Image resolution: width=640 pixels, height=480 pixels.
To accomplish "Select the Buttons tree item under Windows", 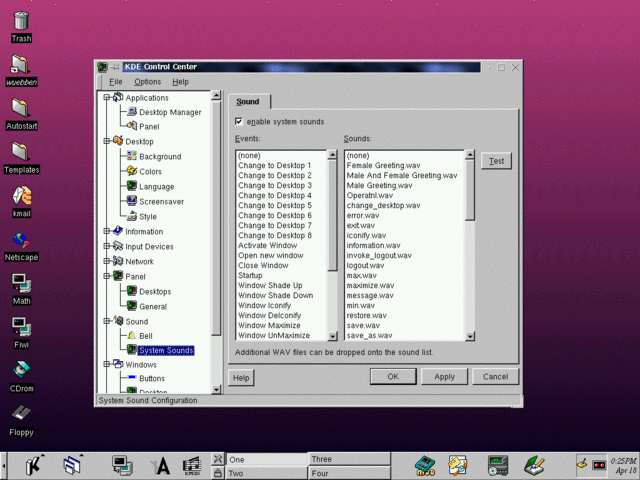I will [152, 378].
